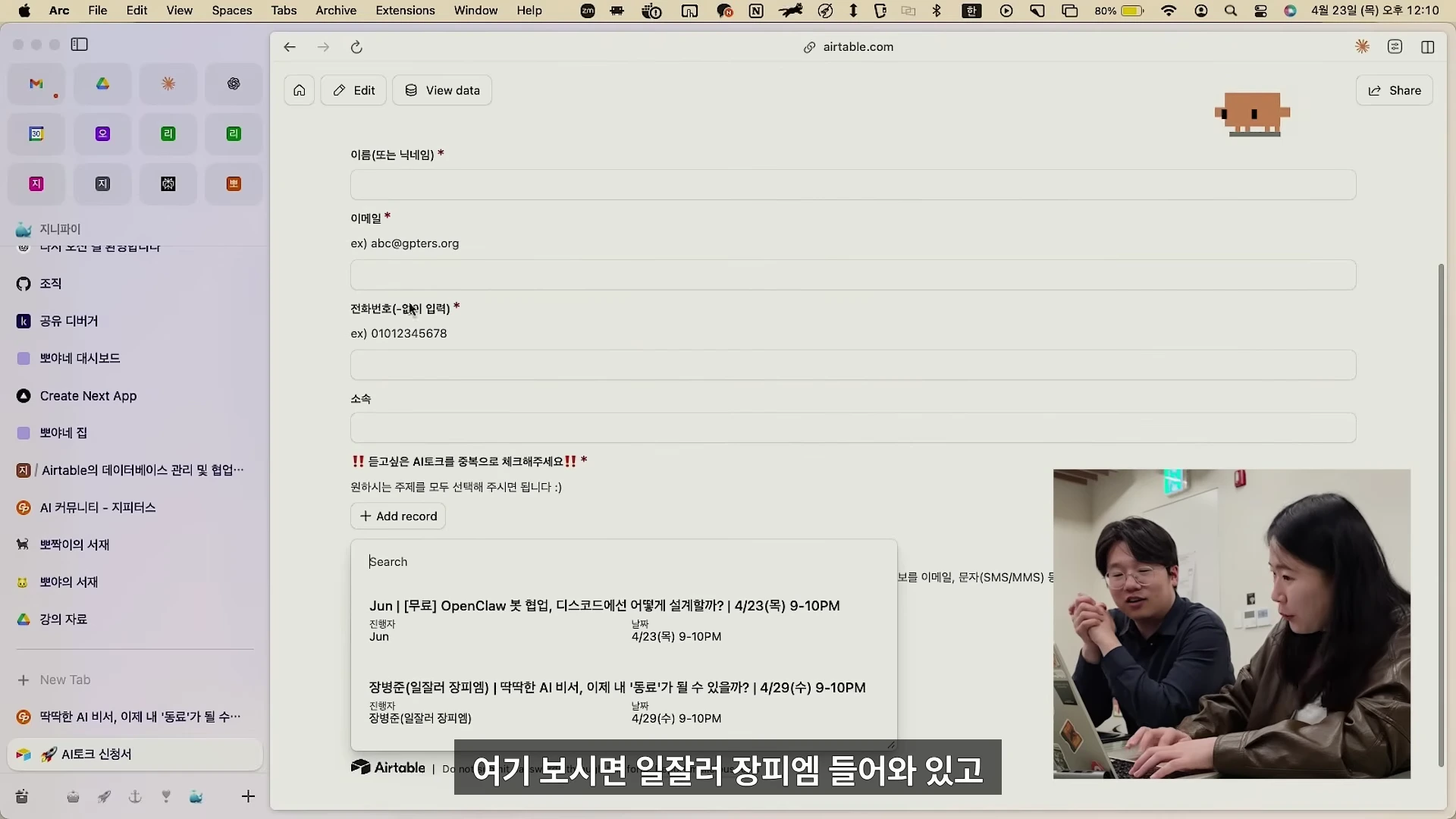Open the Tabs menu
Image resolution: width=1456 pixels, height=819 pixels.
284,11
